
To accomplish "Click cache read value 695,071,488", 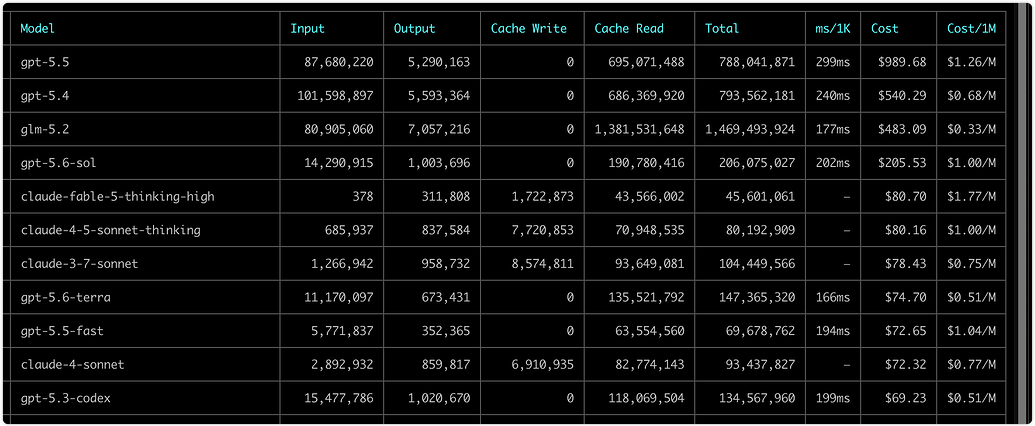I will pos(646,62).
